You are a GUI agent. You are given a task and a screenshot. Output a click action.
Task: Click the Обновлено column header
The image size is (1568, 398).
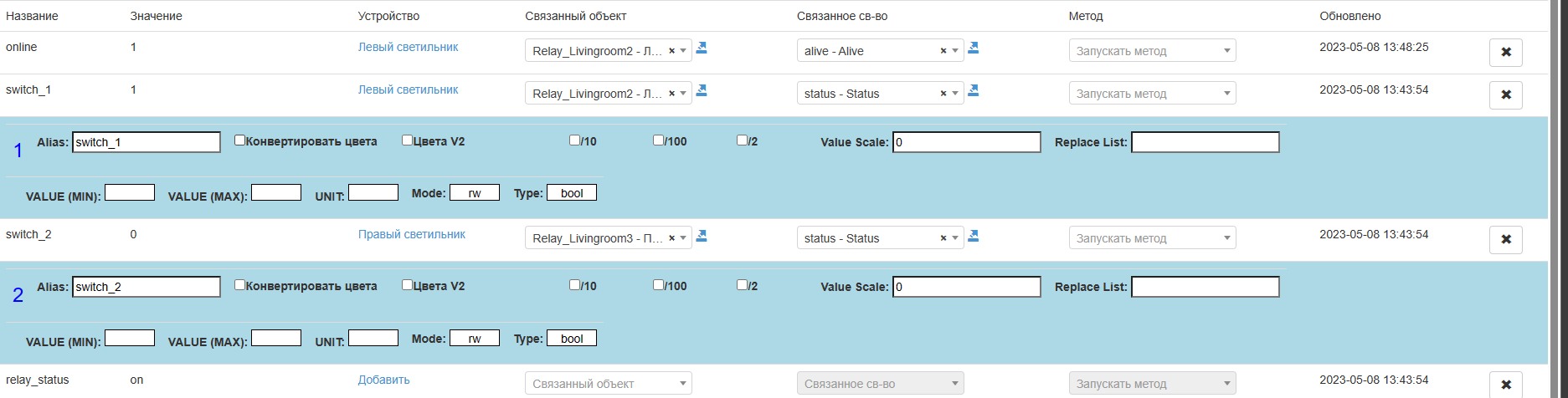click(1350, 16)
